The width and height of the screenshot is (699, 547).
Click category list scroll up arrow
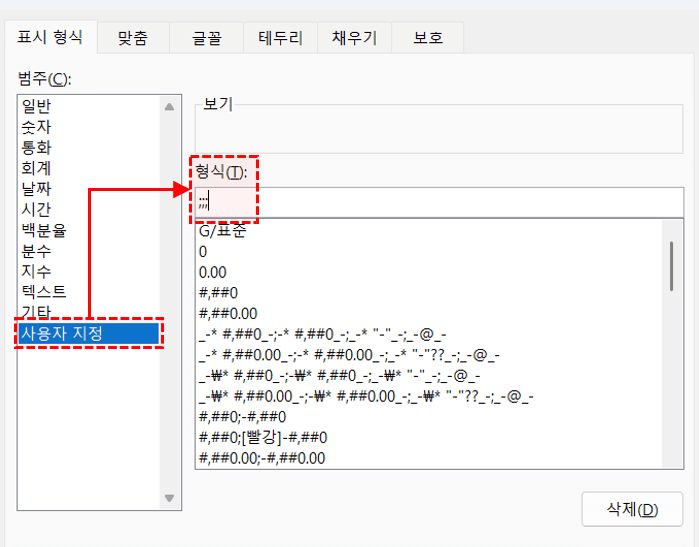[x=169, y=106]
